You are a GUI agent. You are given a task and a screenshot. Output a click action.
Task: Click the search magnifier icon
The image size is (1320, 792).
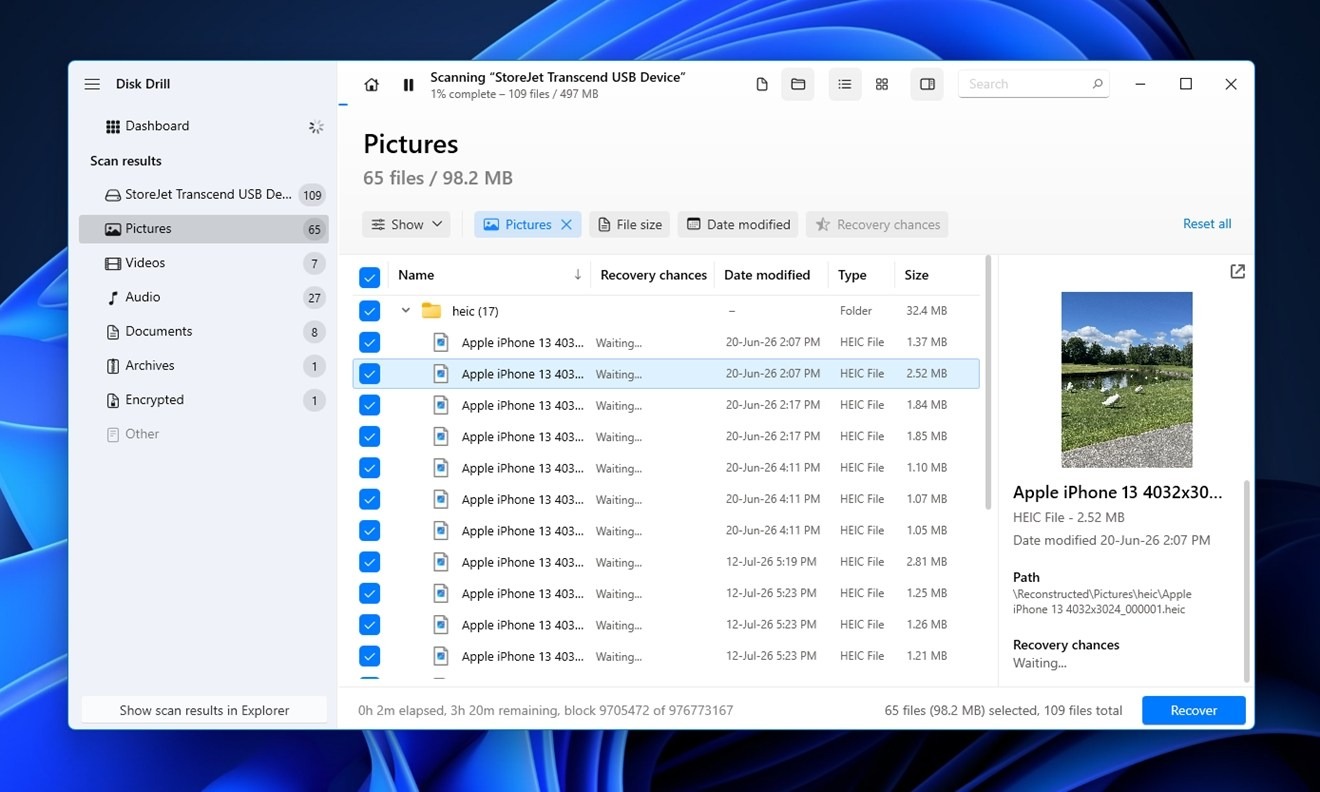[1097, 84]
